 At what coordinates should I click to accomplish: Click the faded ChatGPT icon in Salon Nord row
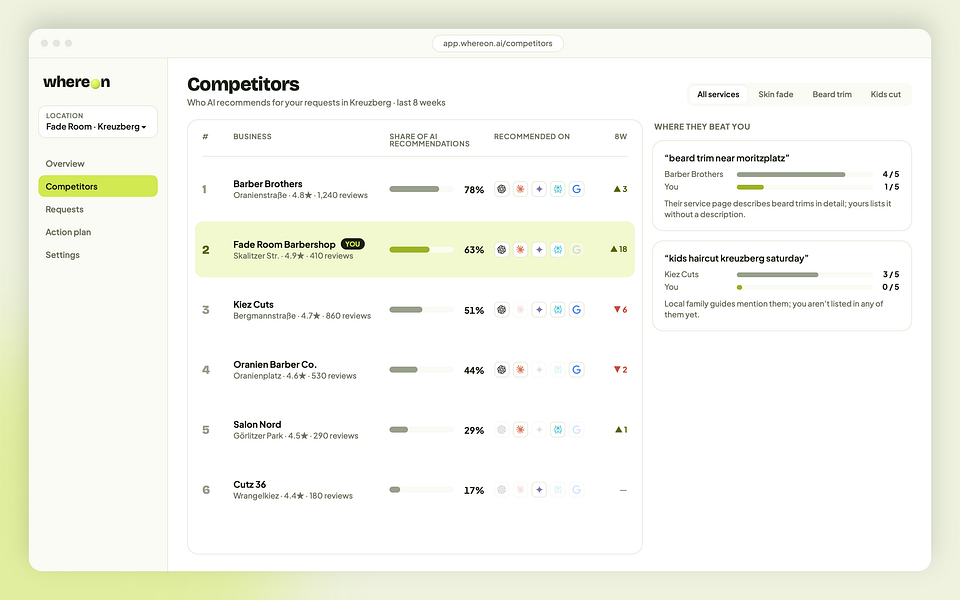click(x=501, y=430)
